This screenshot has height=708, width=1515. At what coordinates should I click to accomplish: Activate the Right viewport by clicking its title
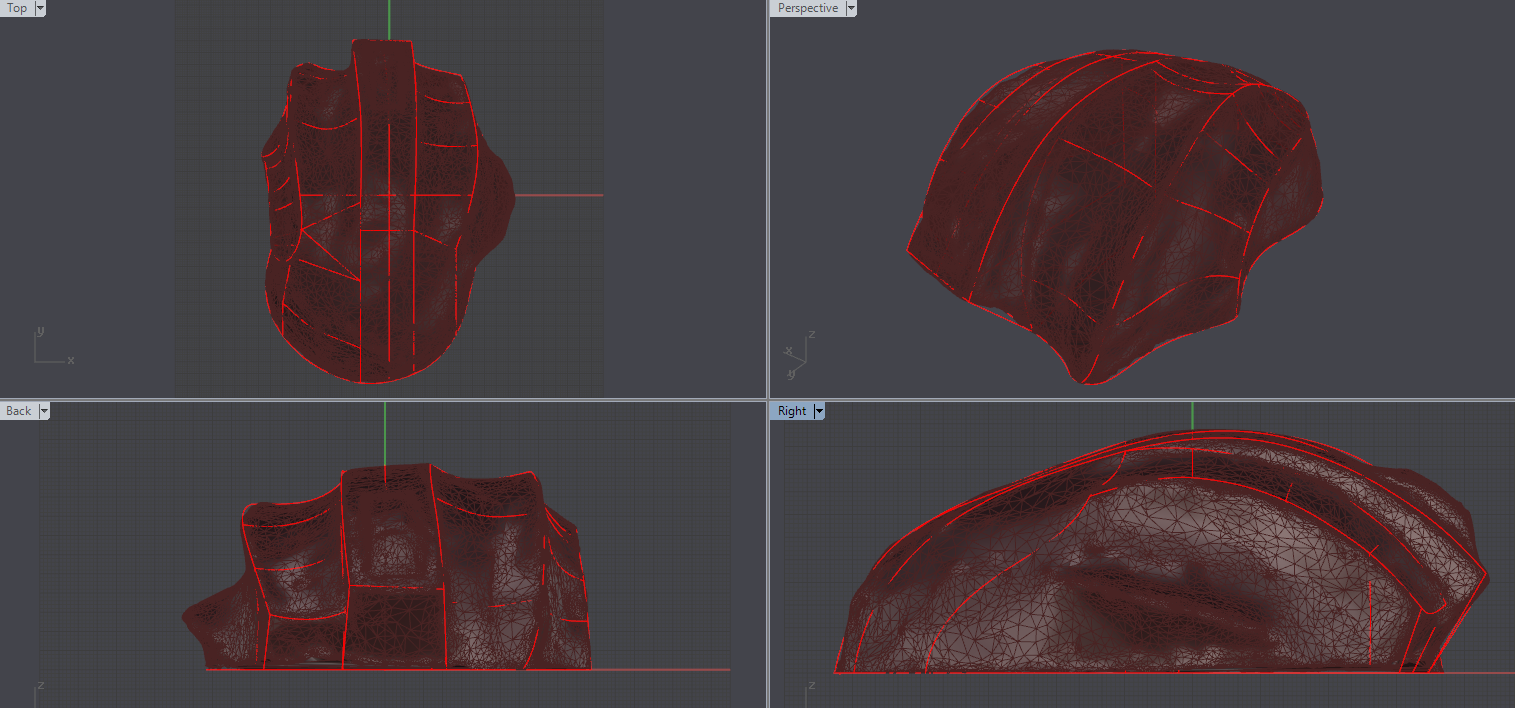[791, 410]
